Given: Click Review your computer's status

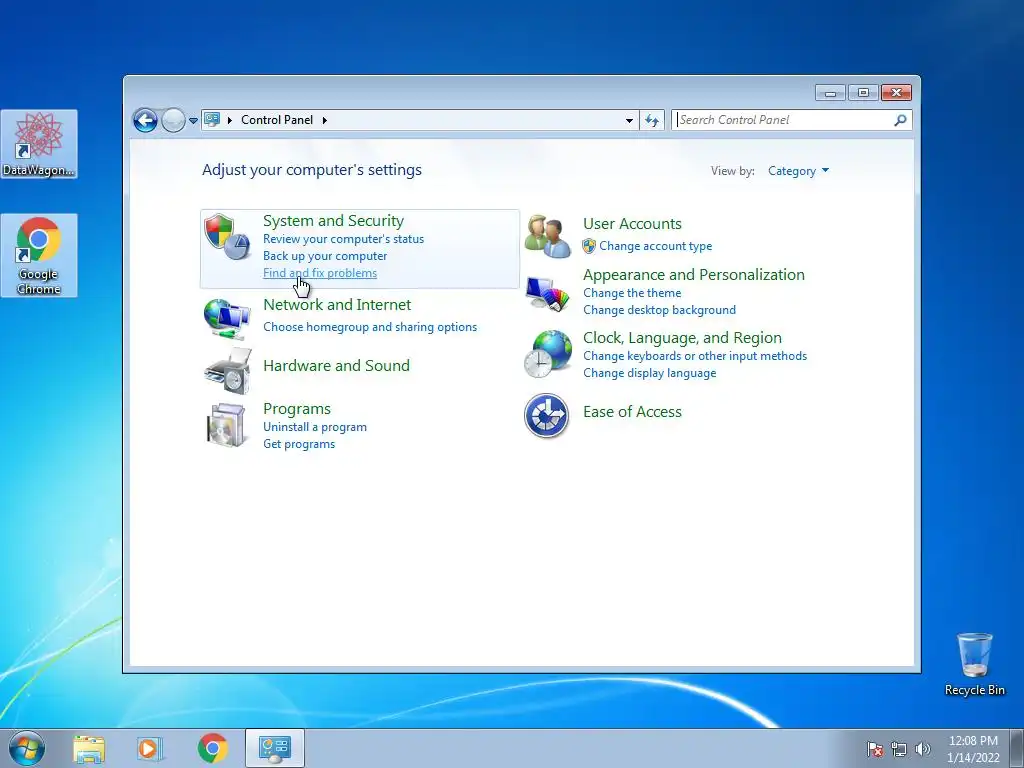Looking at the screenshot, I should [344, 239].
